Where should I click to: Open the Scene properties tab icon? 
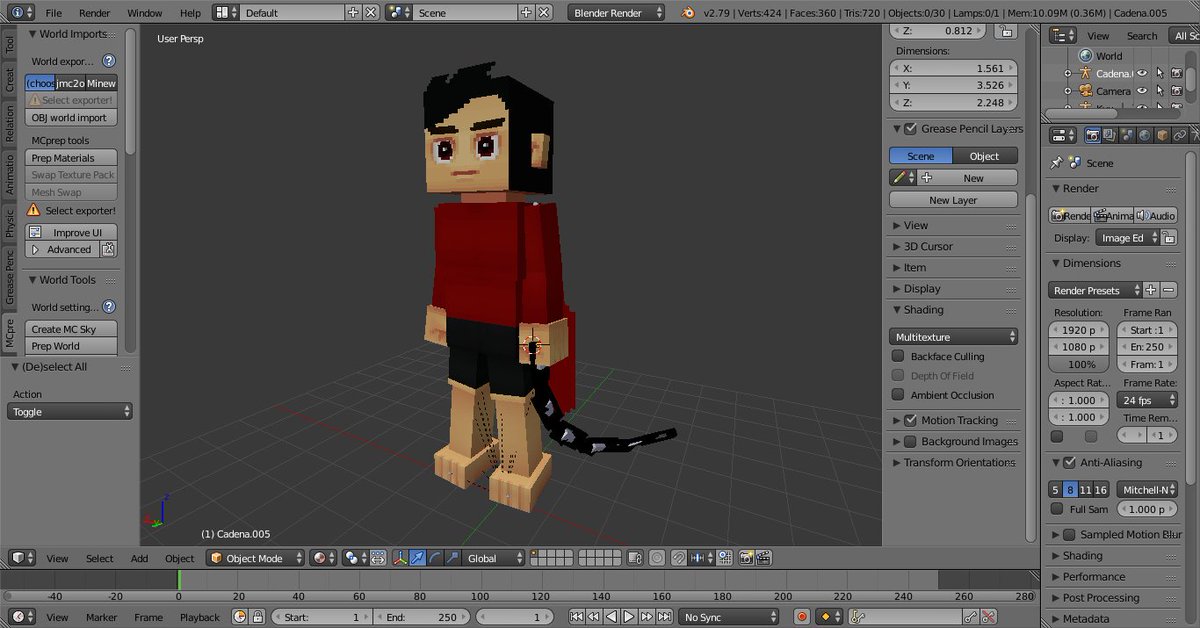point(1128,135)
